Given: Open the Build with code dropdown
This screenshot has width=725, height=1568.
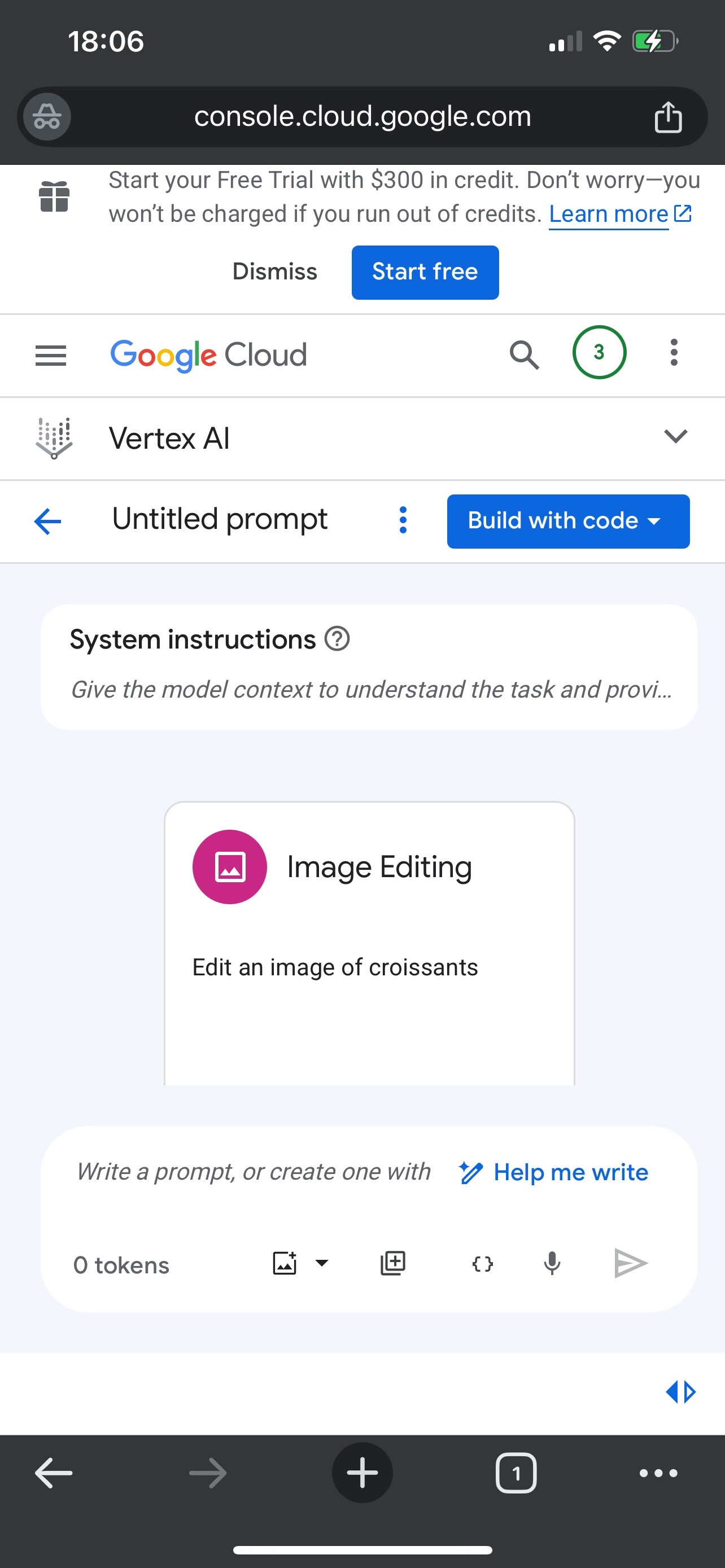Looking at the screenshot, I should [568, 521].
